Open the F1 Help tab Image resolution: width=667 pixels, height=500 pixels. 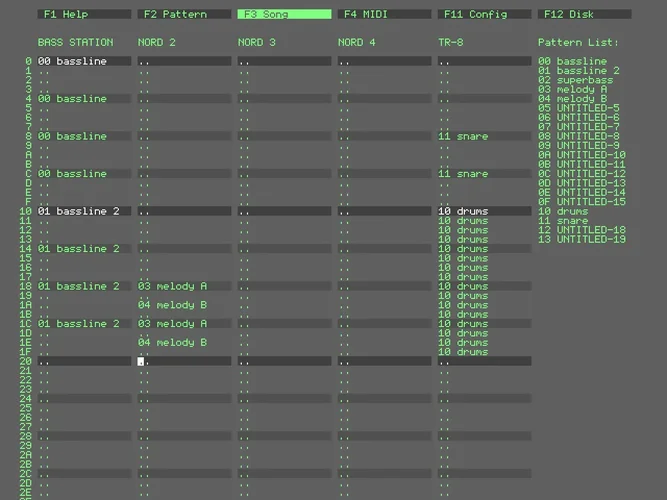[x=84, y=14]
